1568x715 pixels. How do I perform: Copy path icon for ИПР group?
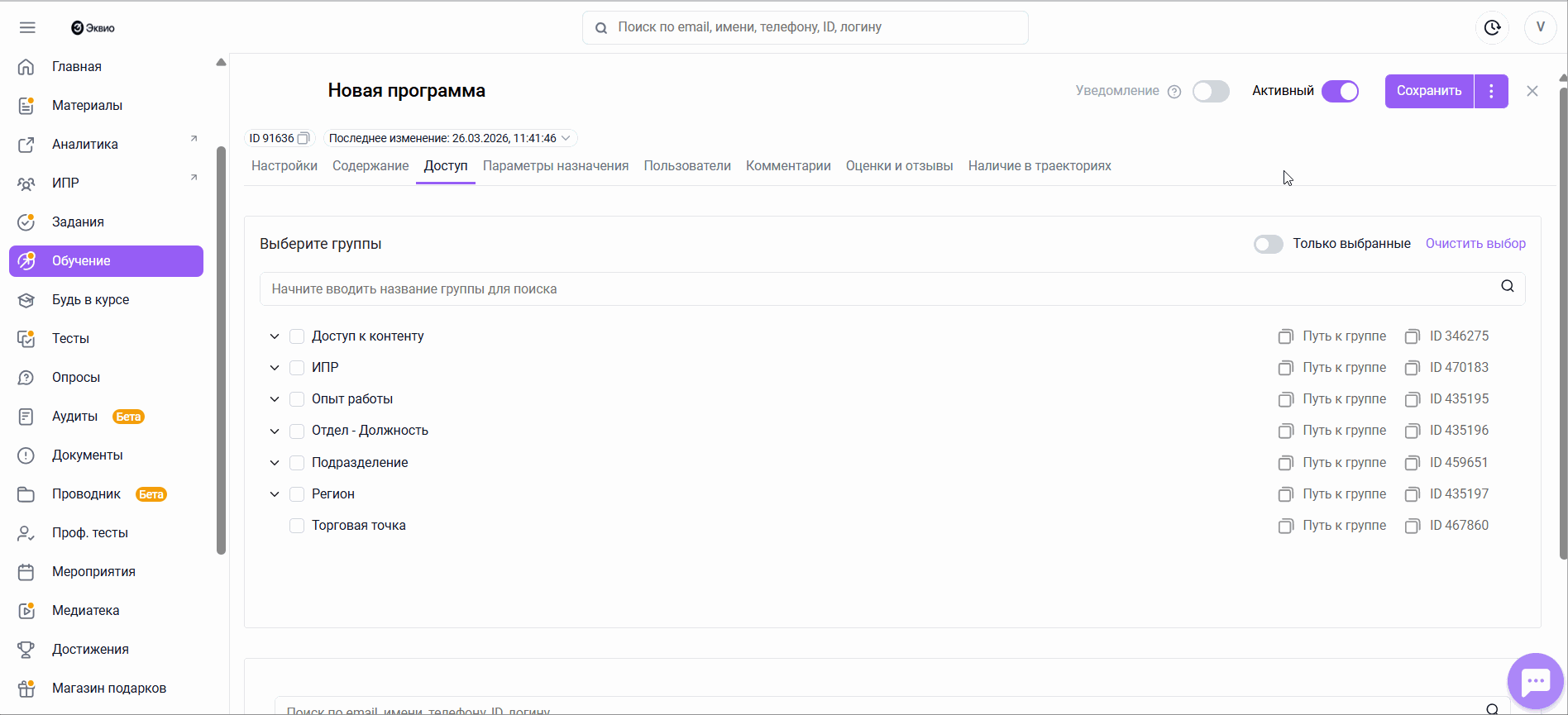point(1286,368)
